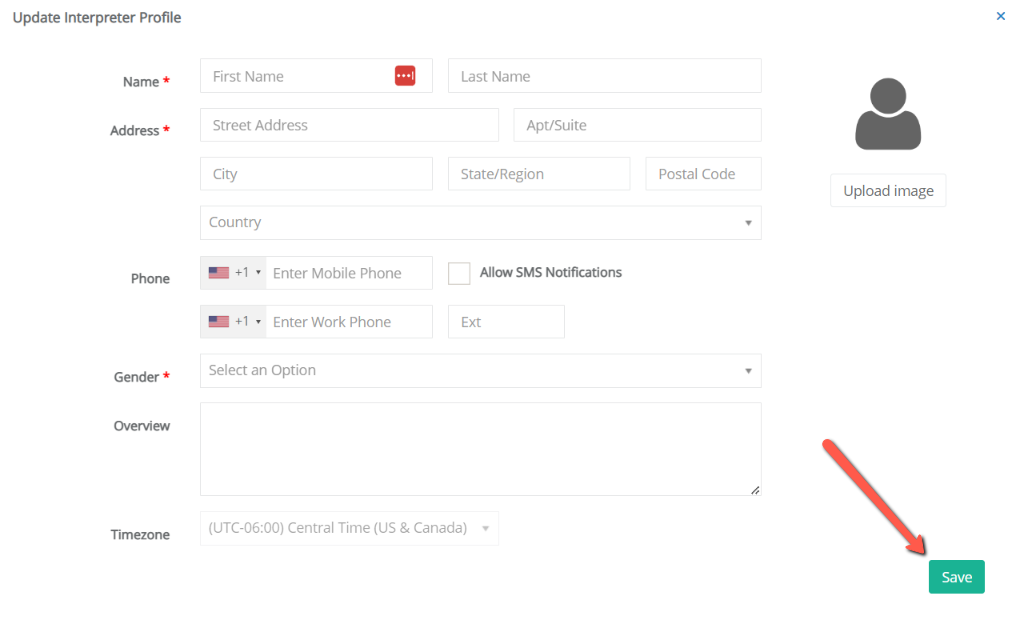Click the avatar placeholder silhouette icon

(x=887, y=113)
